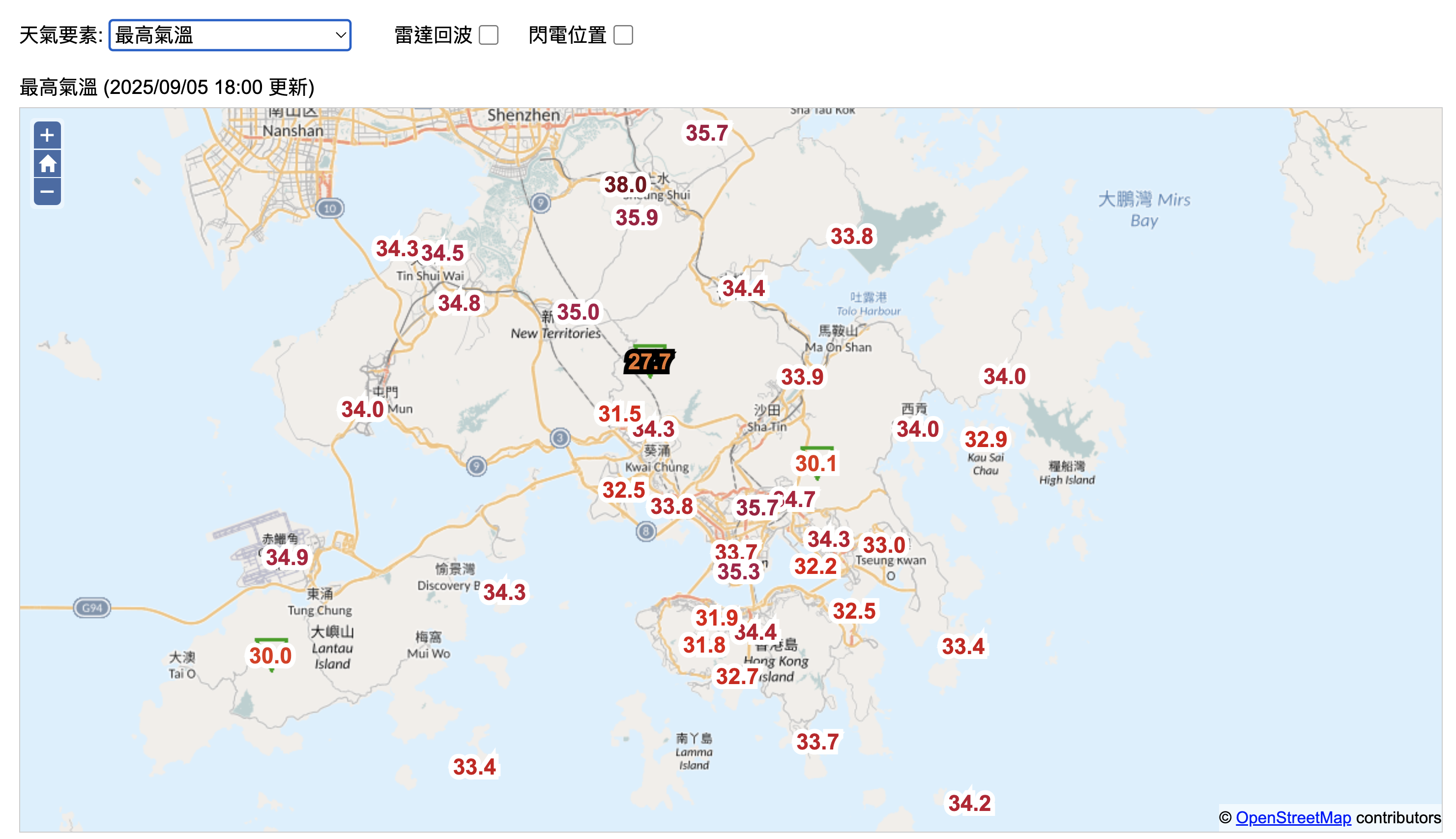Viewport: 1456px width, 839px height.
Task: Open the 天氣要素 weather element dropdown
Action: (x=229, y=35)
